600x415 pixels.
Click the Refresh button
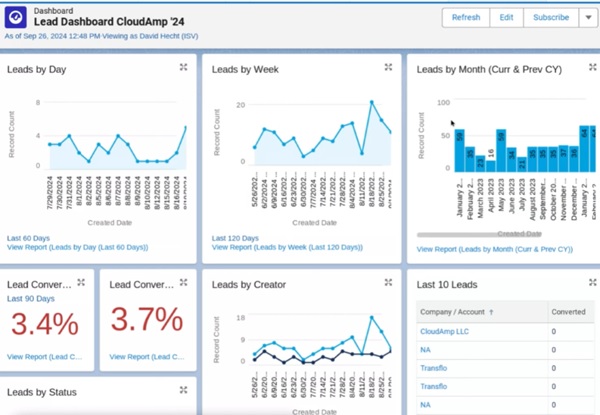pyautogui.click(x=465, y=17)
